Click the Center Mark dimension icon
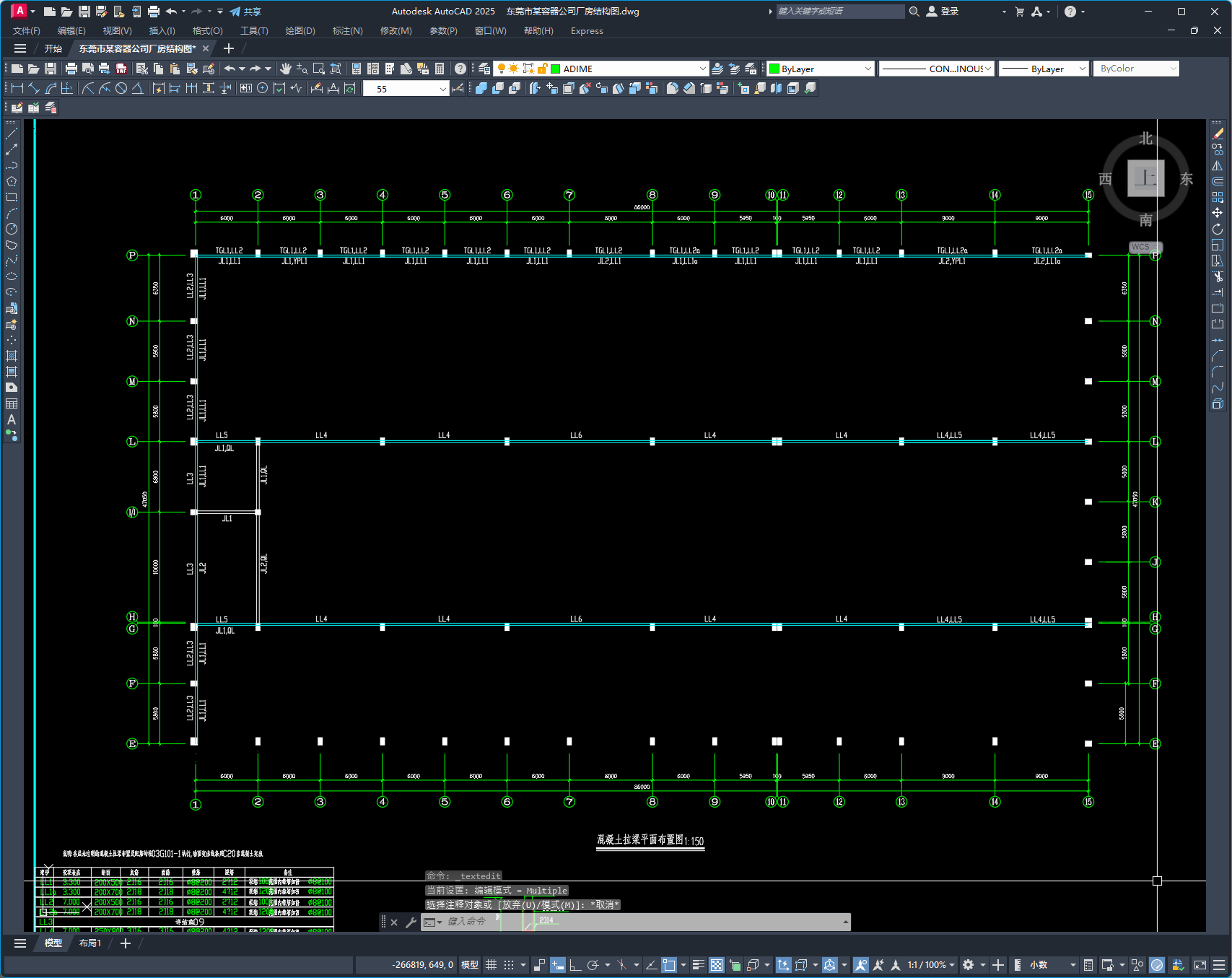Viewport: 1232px width, 978px height. (x=263, y=88)
